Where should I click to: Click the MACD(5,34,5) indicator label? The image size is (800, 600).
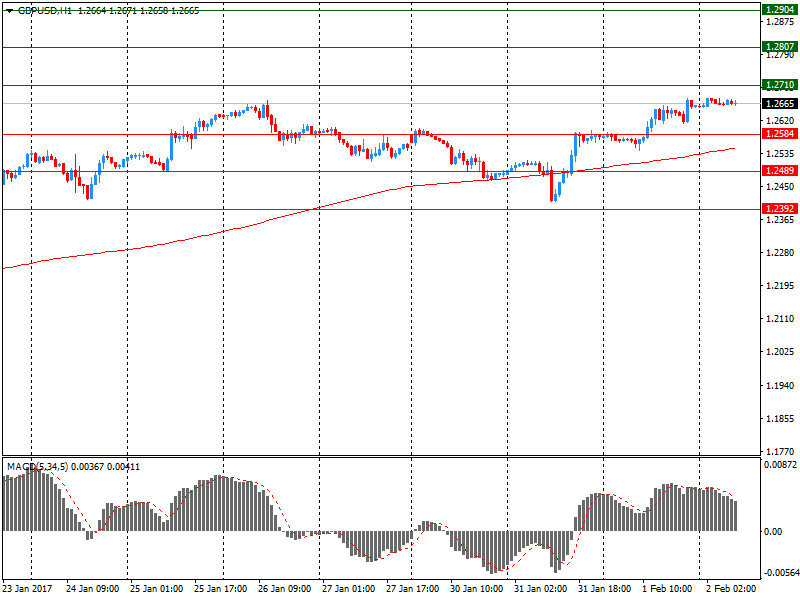click(38, 467)
